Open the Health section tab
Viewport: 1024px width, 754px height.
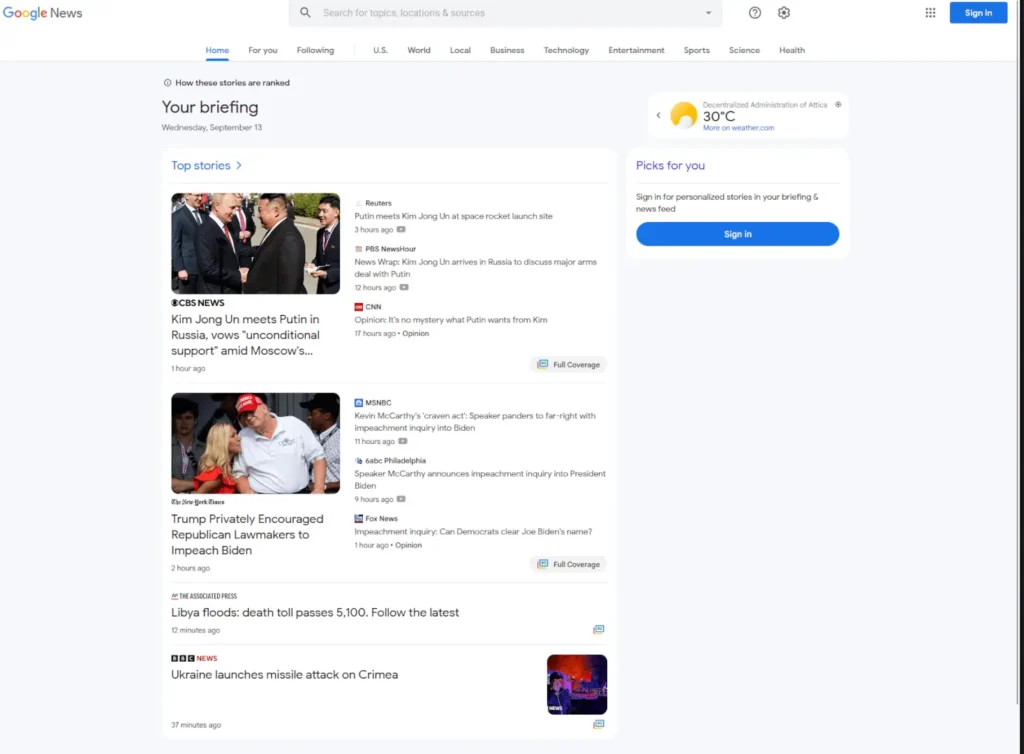coord(792,50)
